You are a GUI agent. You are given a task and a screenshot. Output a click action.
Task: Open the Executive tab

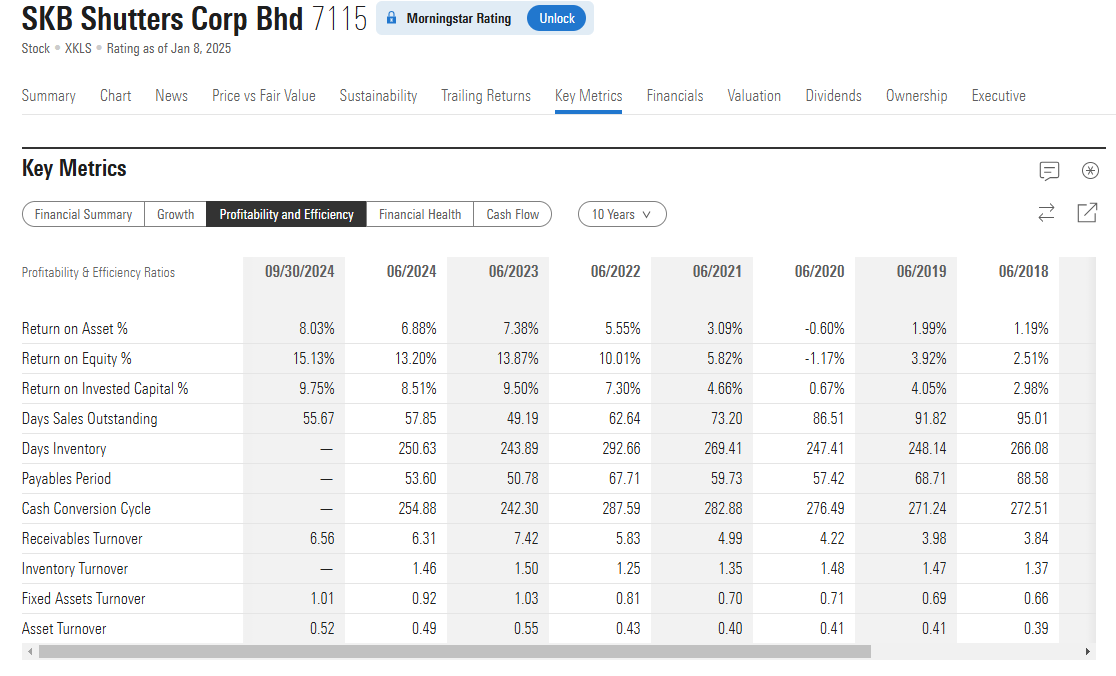999,96
